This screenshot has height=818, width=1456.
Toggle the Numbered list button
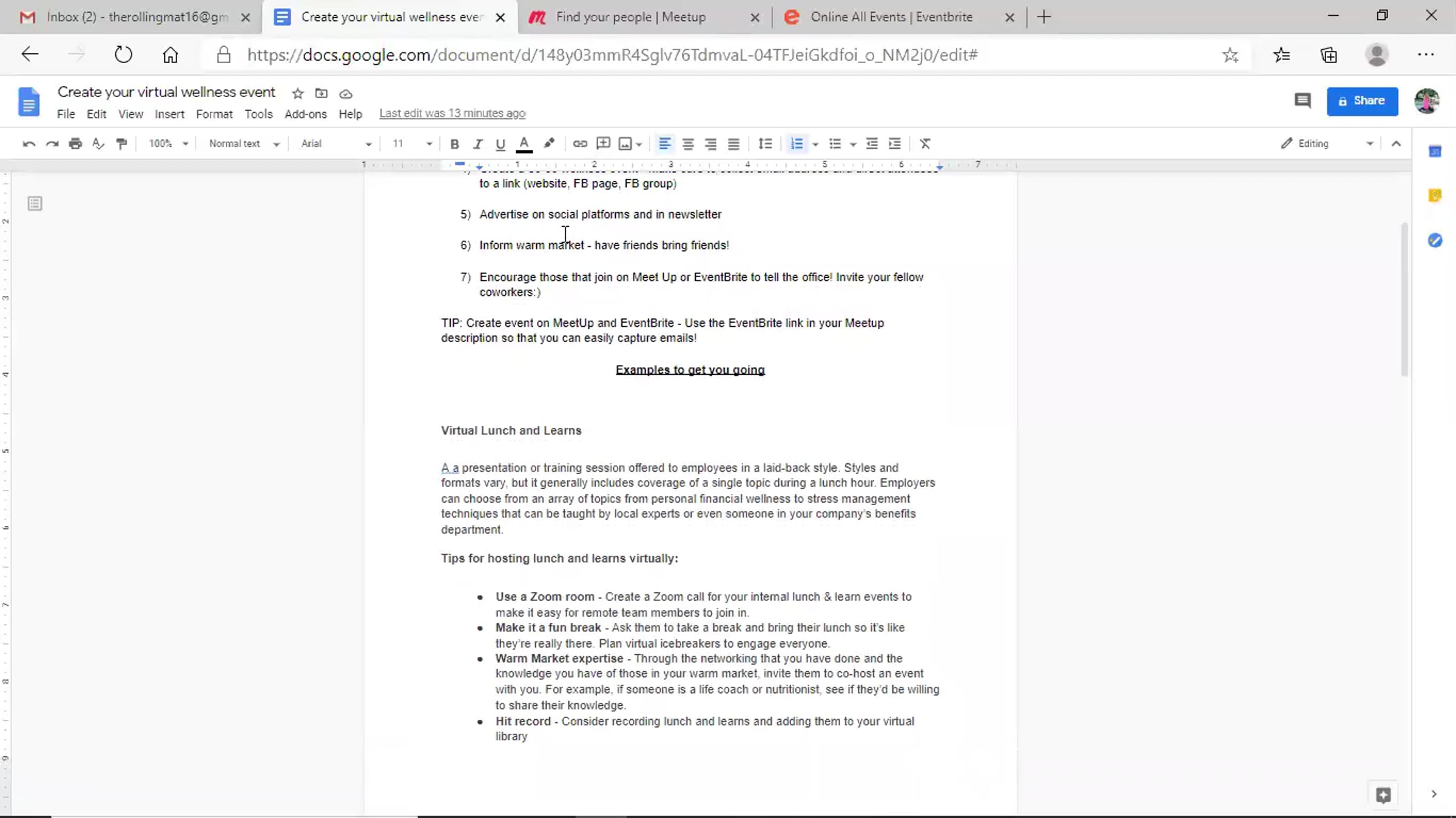(x=797, y=144)
